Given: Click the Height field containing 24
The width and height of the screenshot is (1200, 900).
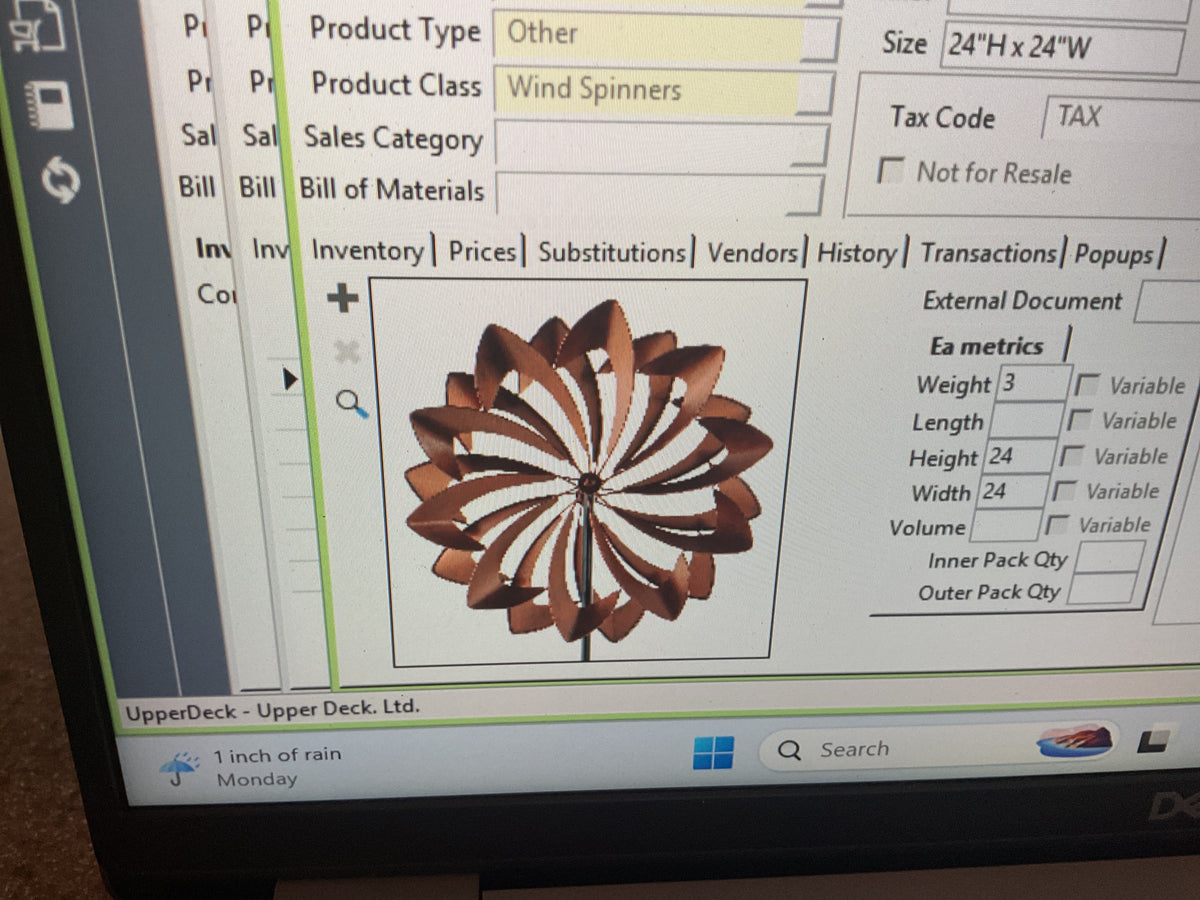Looking at the screenshot, I should pyautogui.click(x=1017, y=457).
